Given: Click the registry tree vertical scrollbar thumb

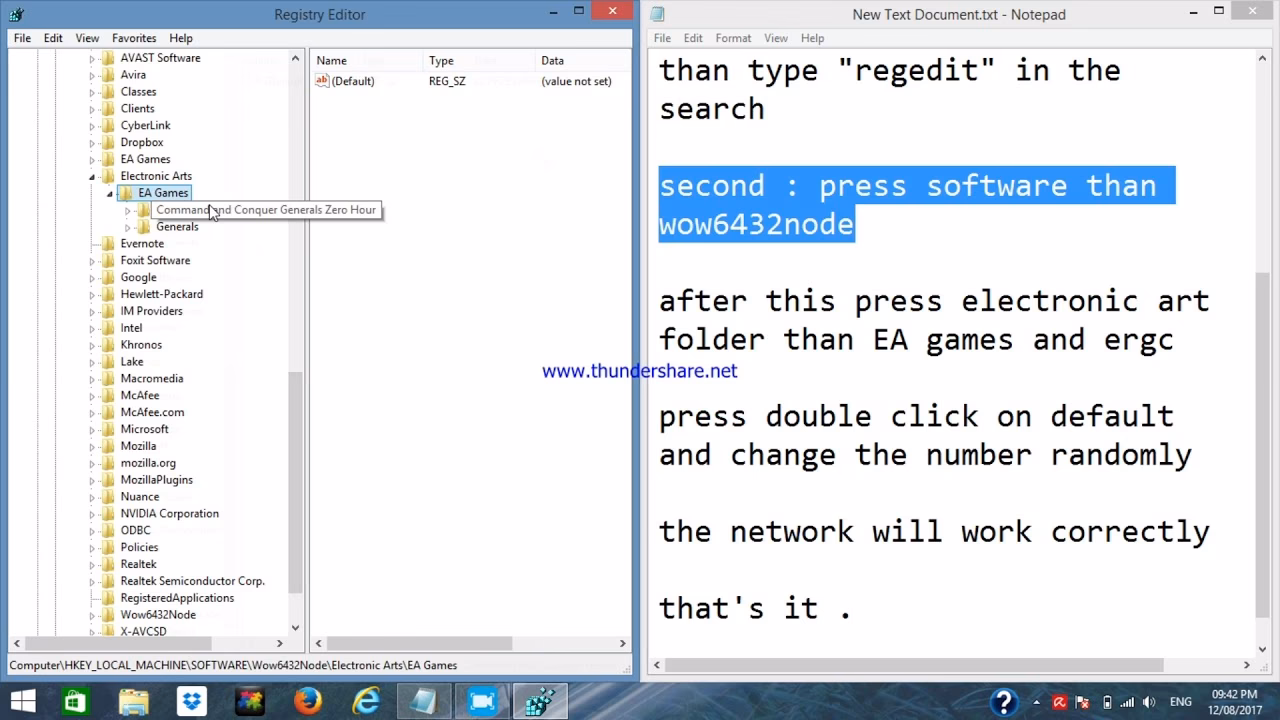Looking at the screenshot, I should click(295, 482).
